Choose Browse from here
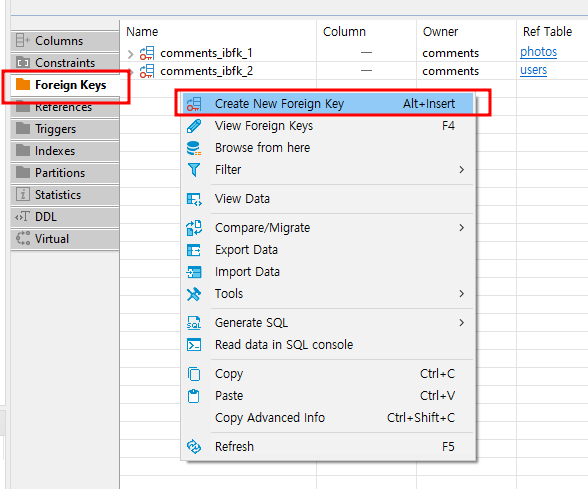Screen dimensions: 588x489 [x=328, y=148]
